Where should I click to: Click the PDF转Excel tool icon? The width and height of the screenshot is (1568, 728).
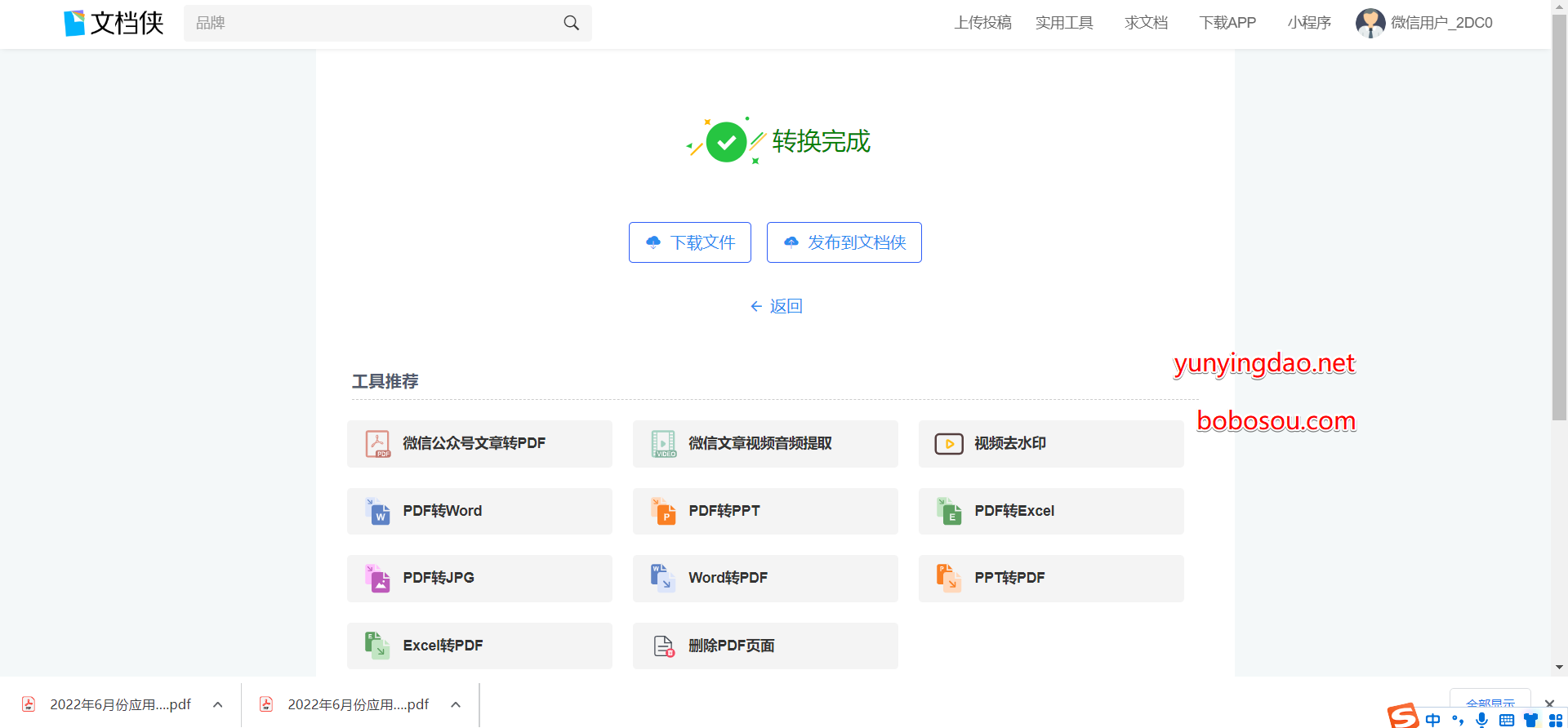tap(949, 511)
